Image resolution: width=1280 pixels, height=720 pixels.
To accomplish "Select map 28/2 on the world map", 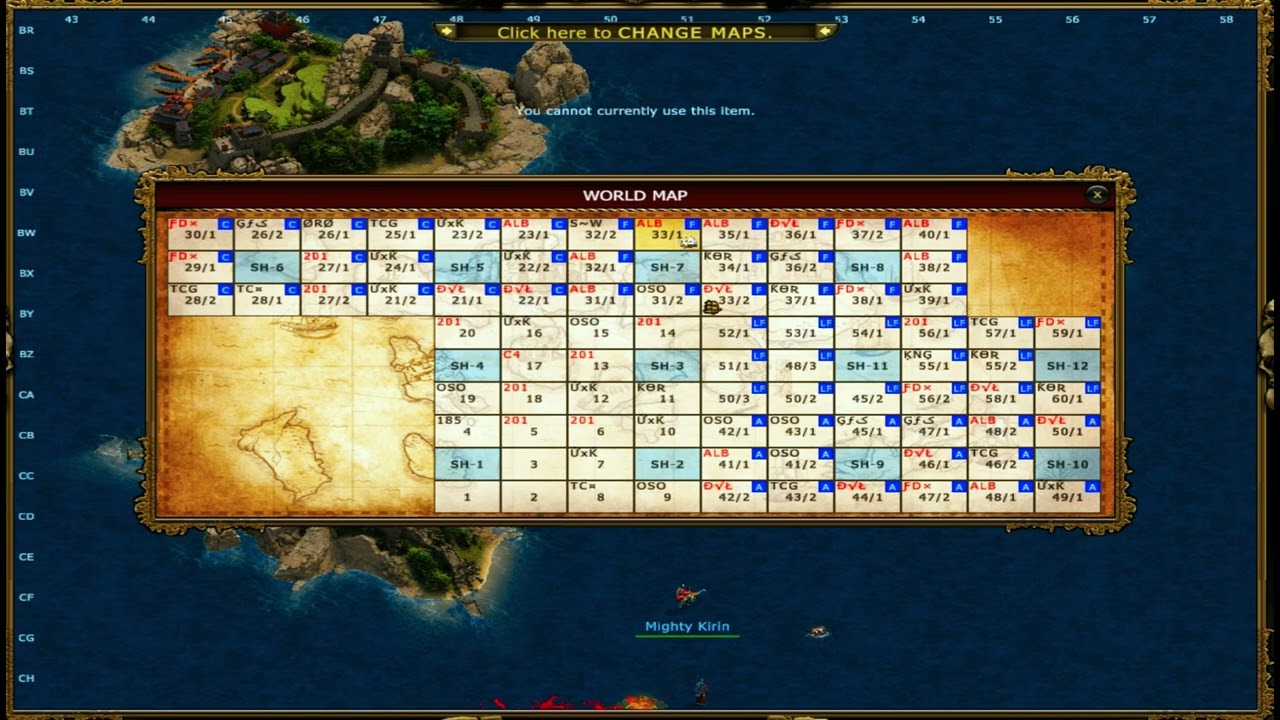I will click(200, 300).
